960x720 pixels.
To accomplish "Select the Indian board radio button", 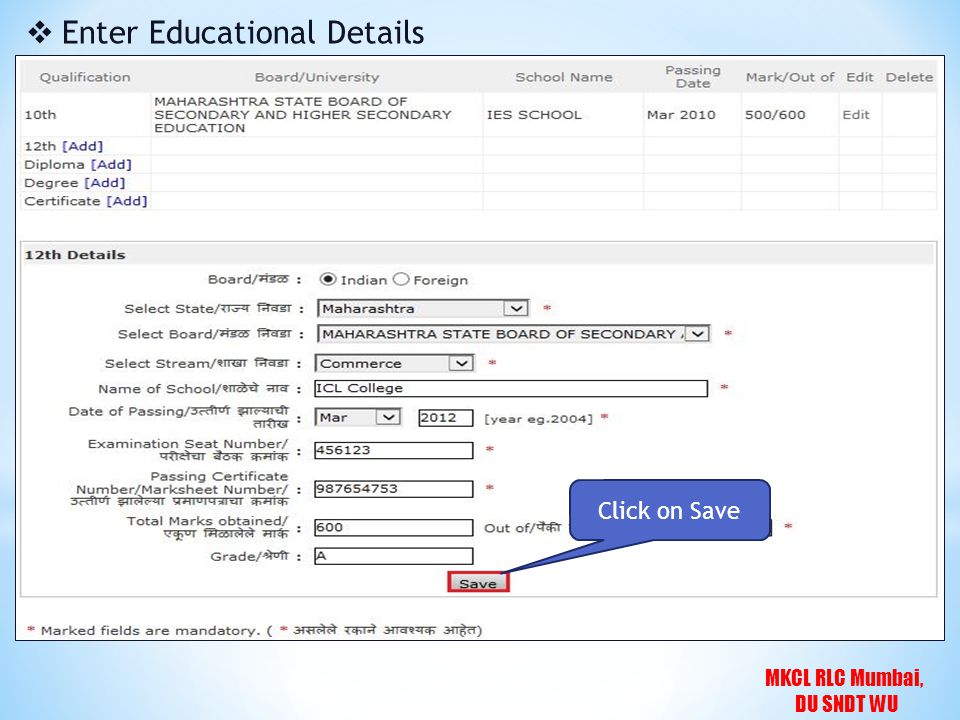I will click(328, 279).
